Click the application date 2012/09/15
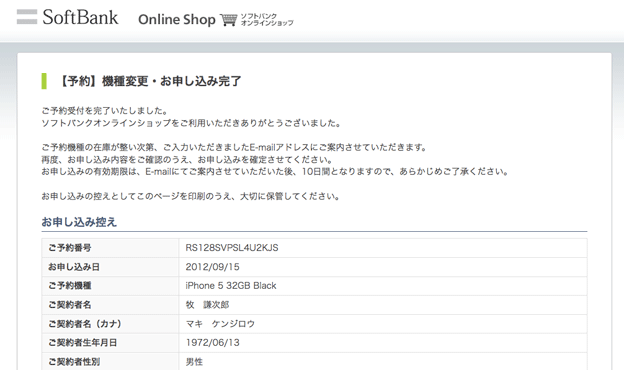Screen dimensions: 624x370 tap(213, 267)
